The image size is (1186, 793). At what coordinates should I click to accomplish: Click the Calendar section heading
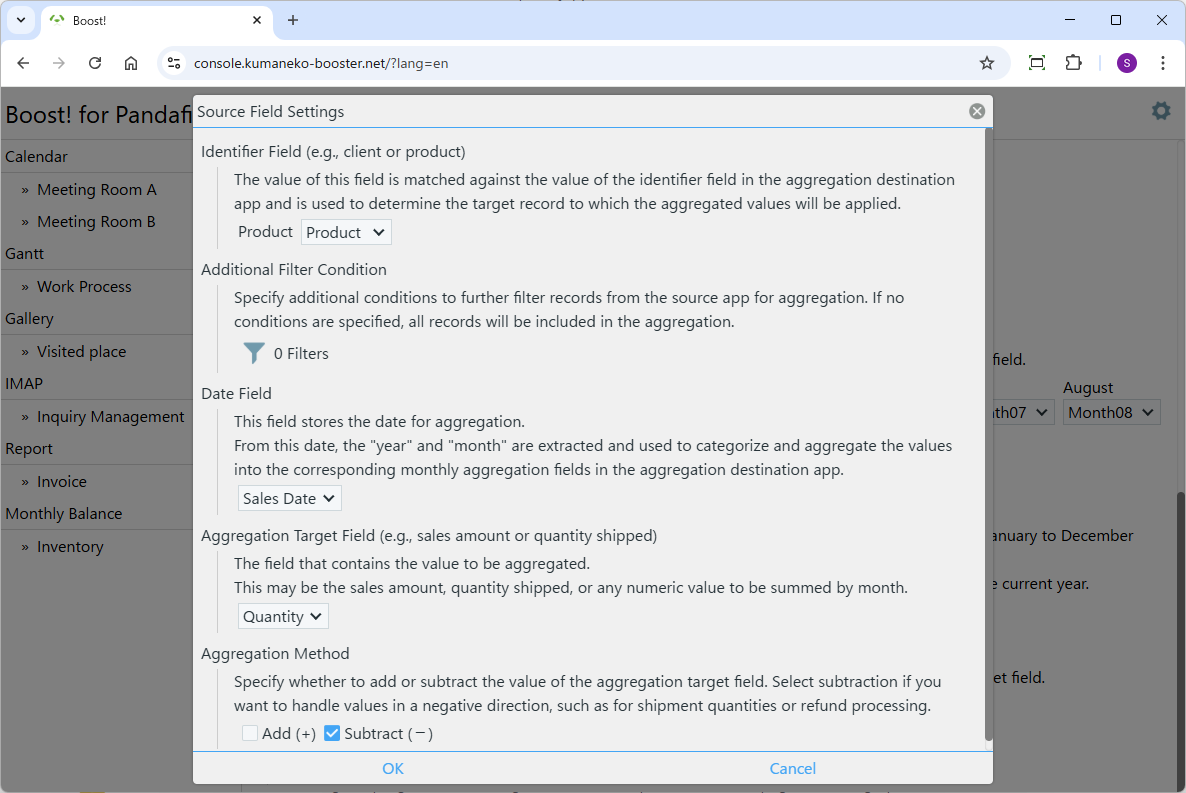36,157
